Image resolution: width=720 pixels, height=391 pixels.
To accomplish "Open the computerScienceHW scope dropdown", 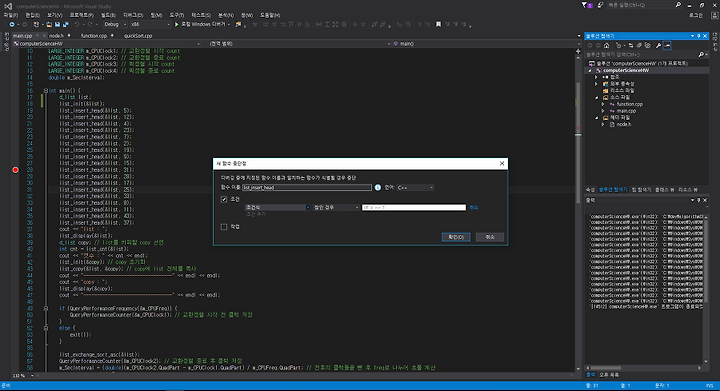I will [x=107, y=44].
